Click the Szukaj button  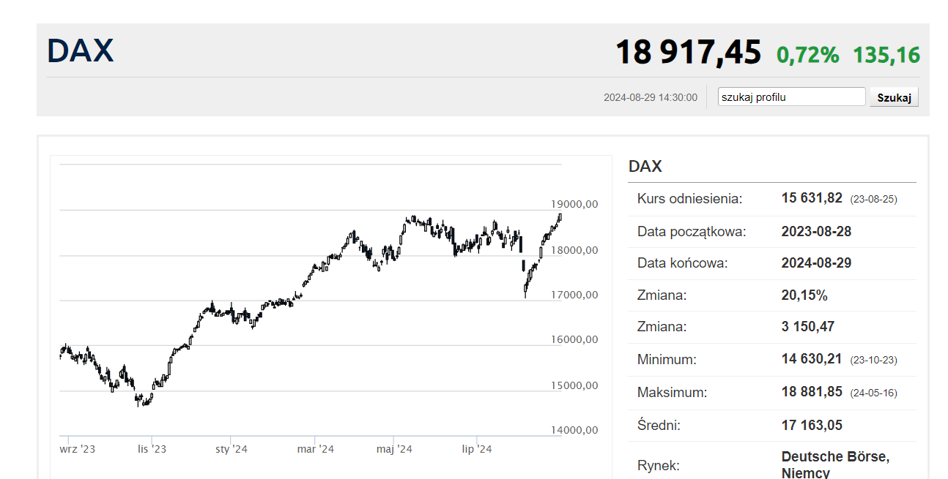[894, 97]
